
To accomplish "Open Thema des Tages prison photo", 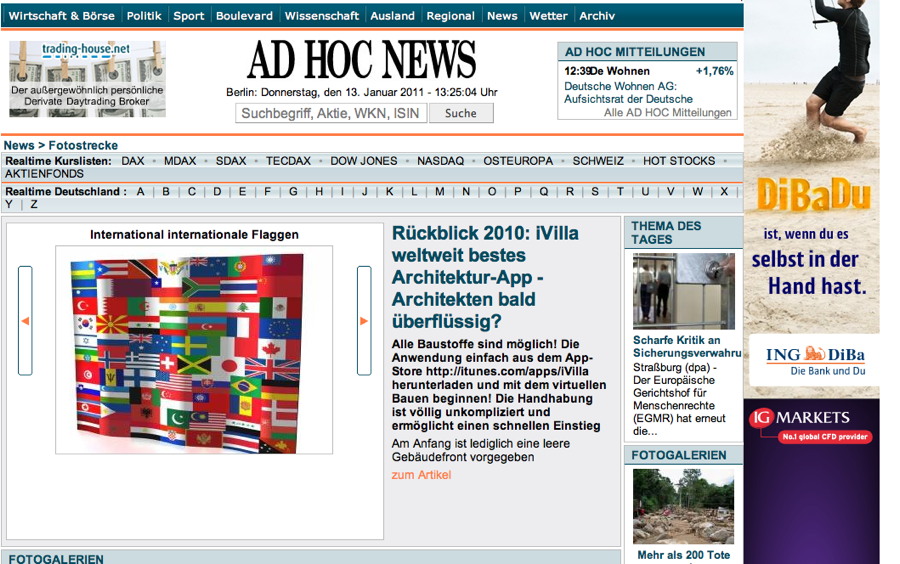I will click(x=684, y=291).
